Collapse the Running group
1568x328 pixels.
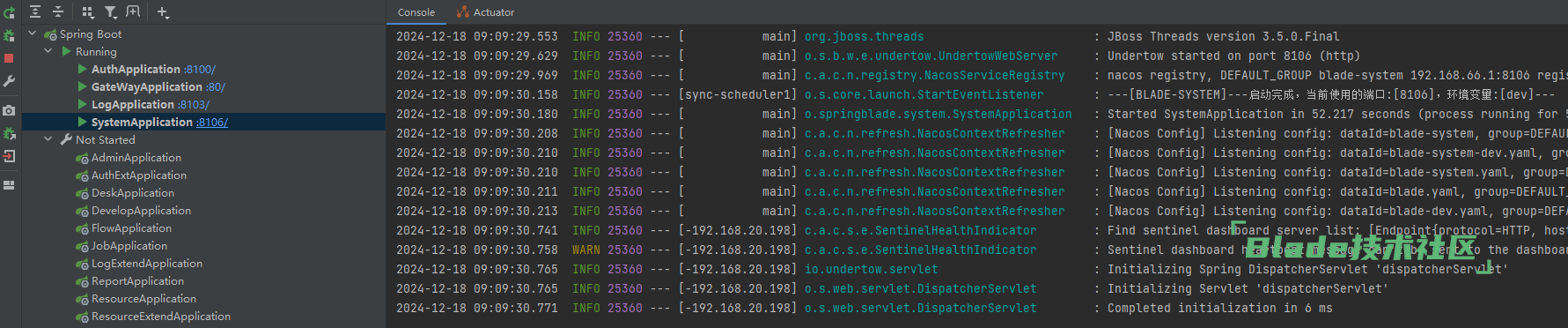click(48, 51)
